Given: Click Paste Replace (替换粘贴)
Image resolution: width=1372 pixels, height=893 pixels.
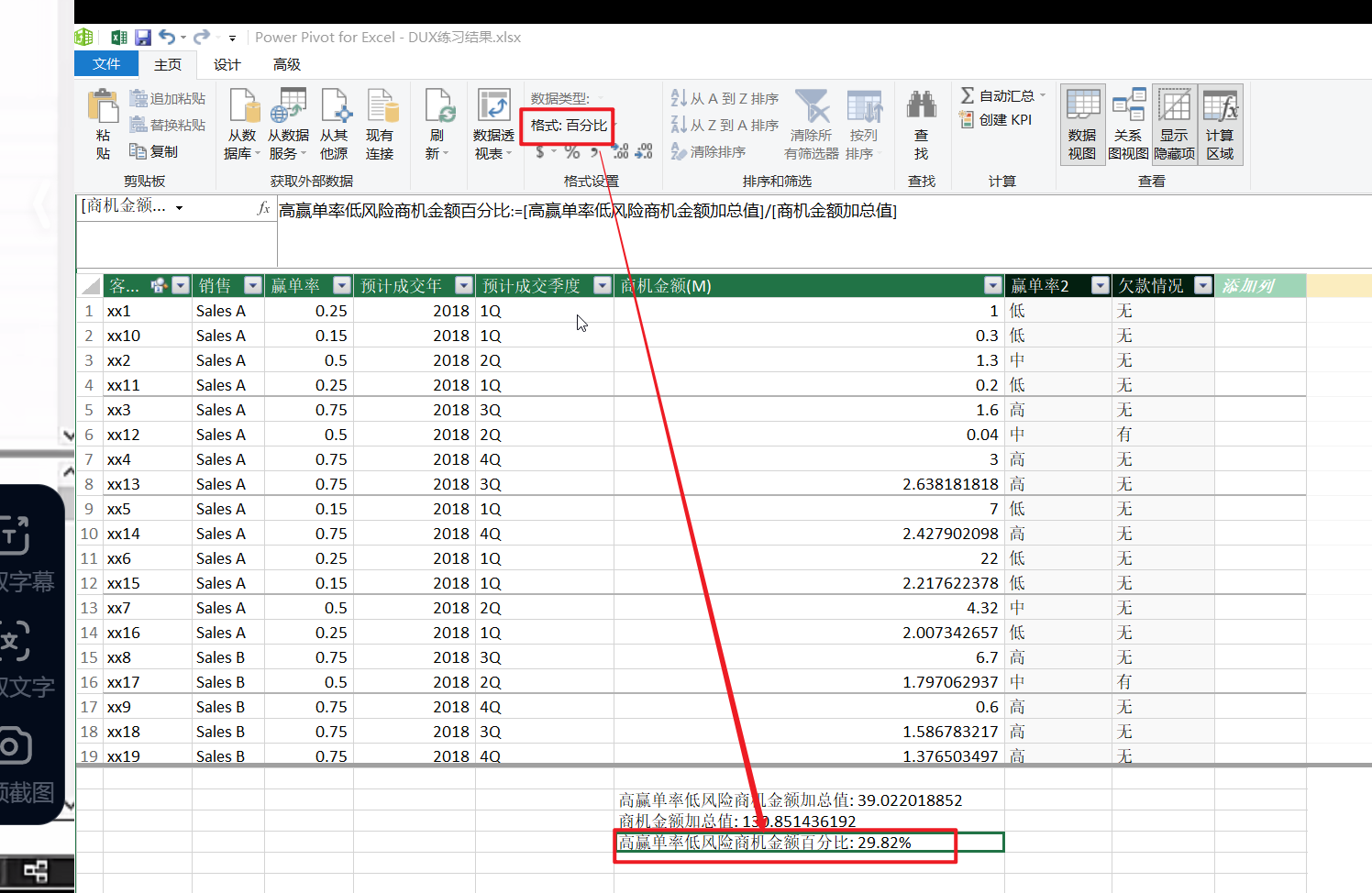Looking at the screenshot, I should [x=167, y=125].
